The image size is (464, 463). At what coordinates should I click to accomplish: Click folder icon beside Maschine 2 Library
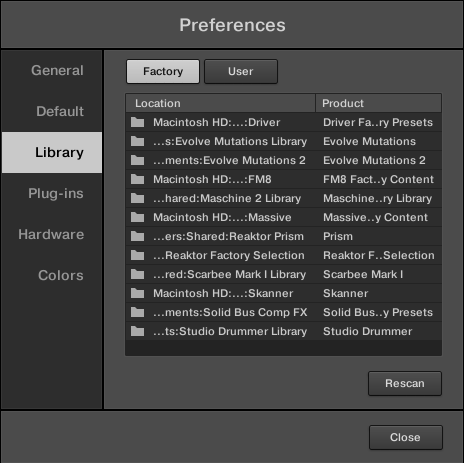coord(137,198)
